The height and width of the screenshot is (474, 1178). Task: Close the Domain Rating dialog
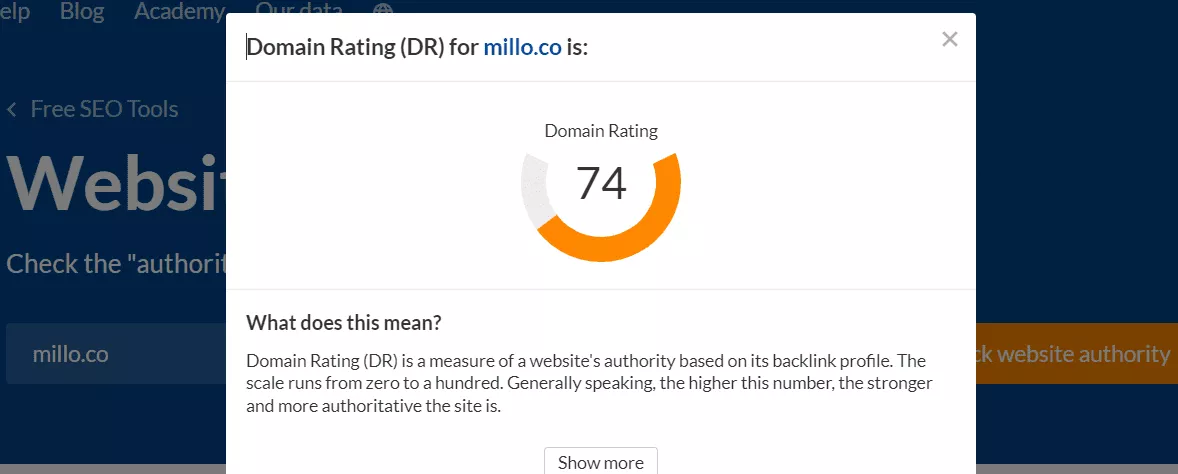[x=950, y=39]
